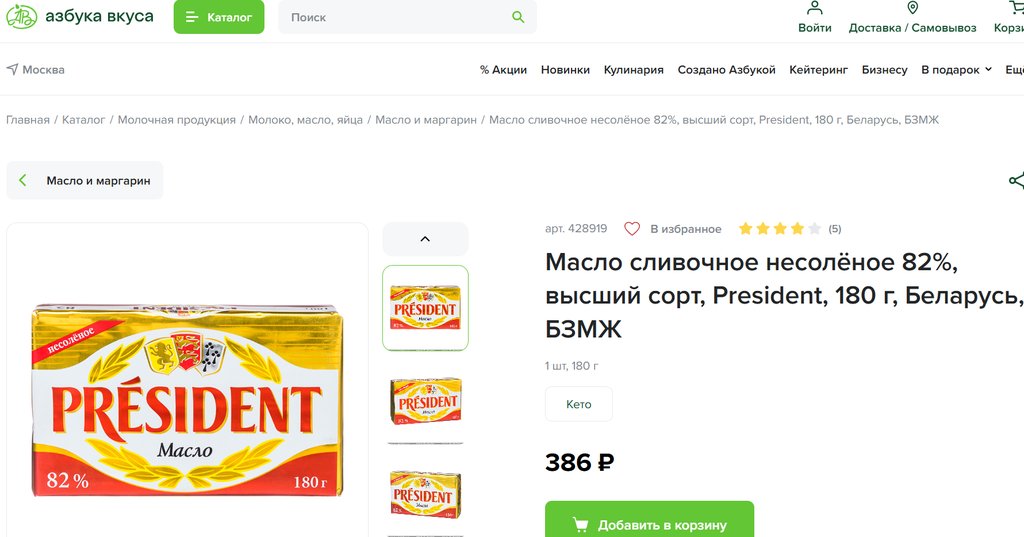Click the back arrow next to Масло и маргарин
This screenshot has height=537, width=1024.
click(x=23, y=181)
